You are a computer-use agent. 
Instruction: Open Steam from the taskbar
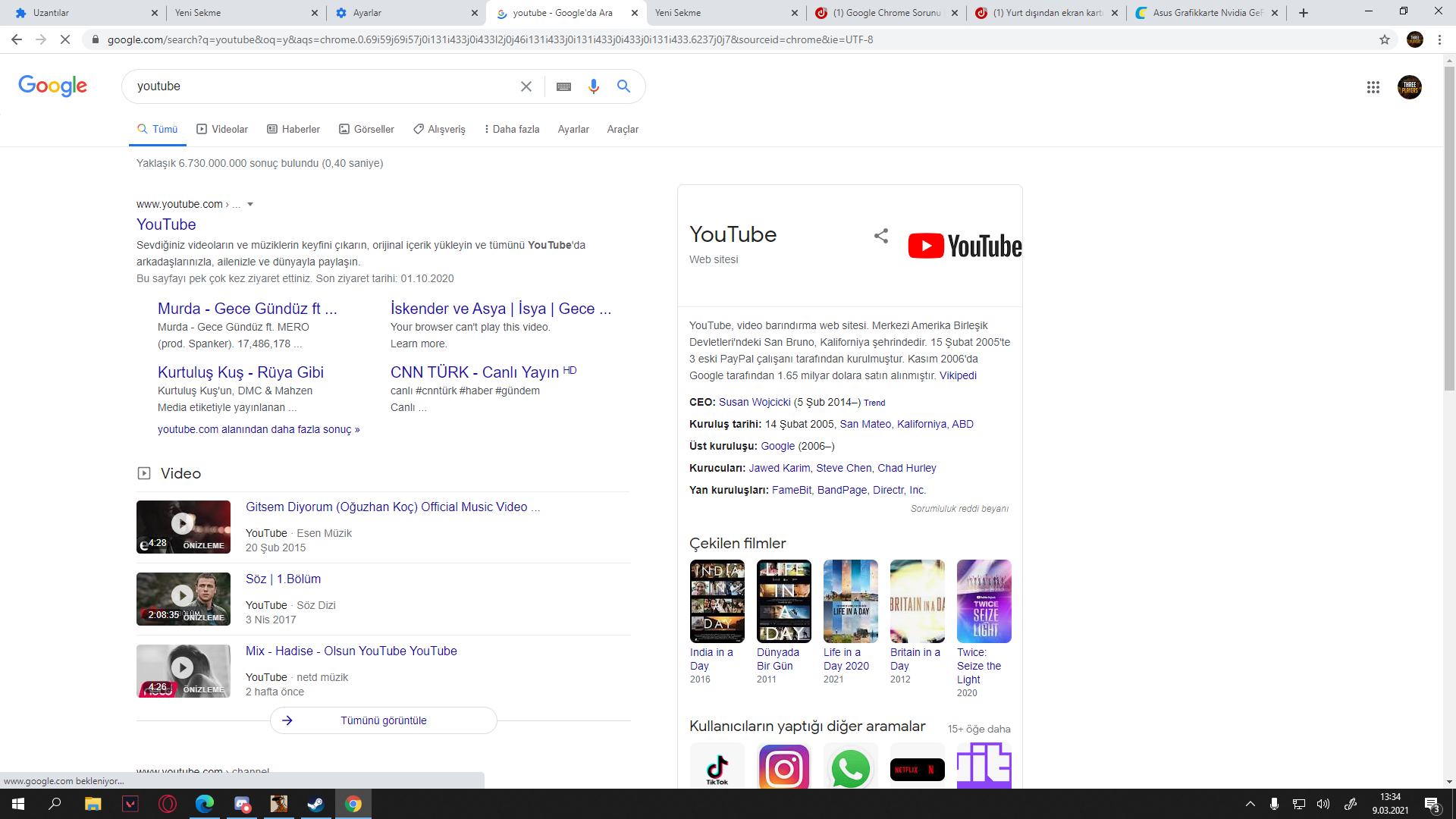(x=315, y=804)
